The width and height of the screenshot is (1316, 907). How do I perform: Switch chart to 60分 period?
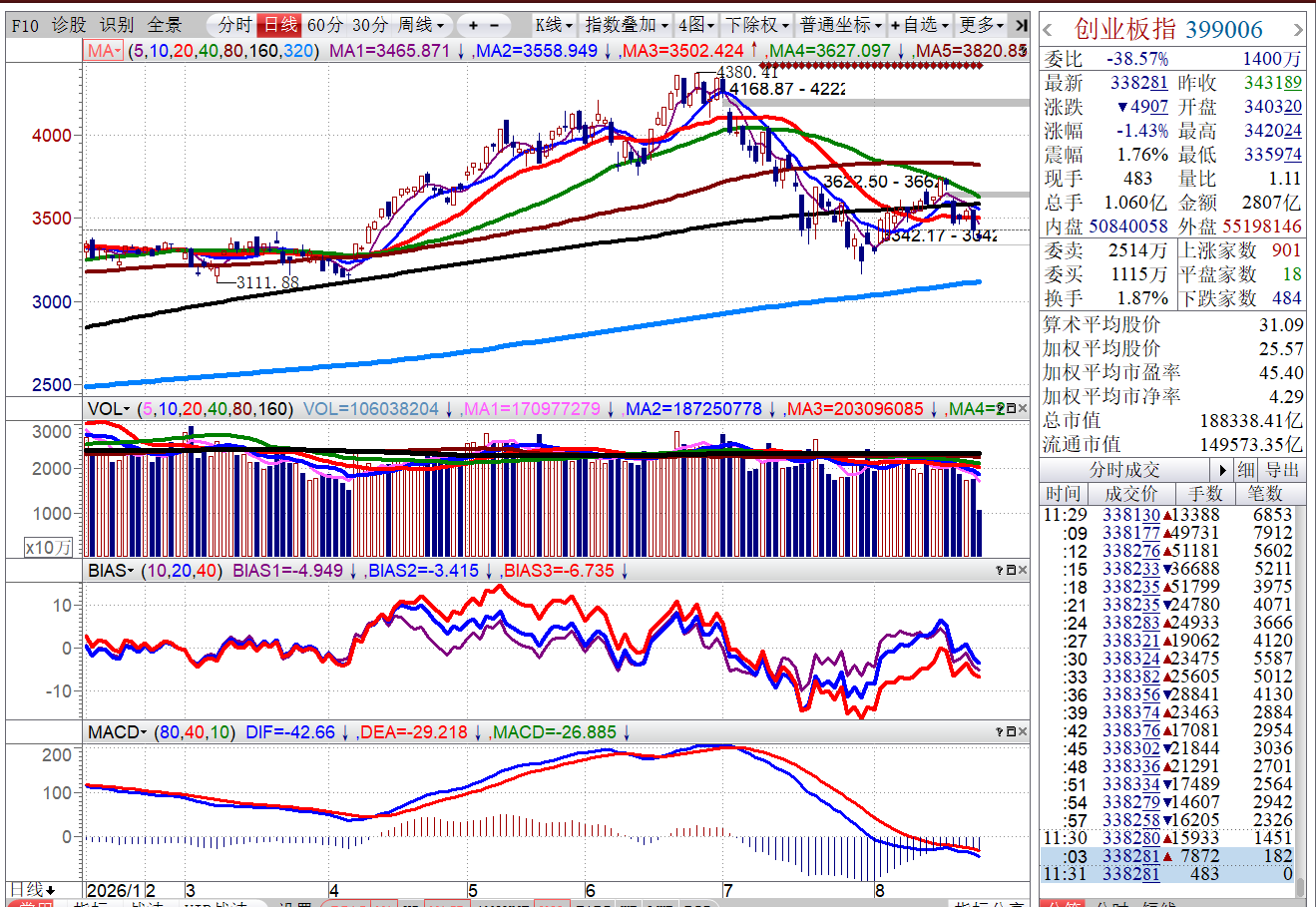326,25
